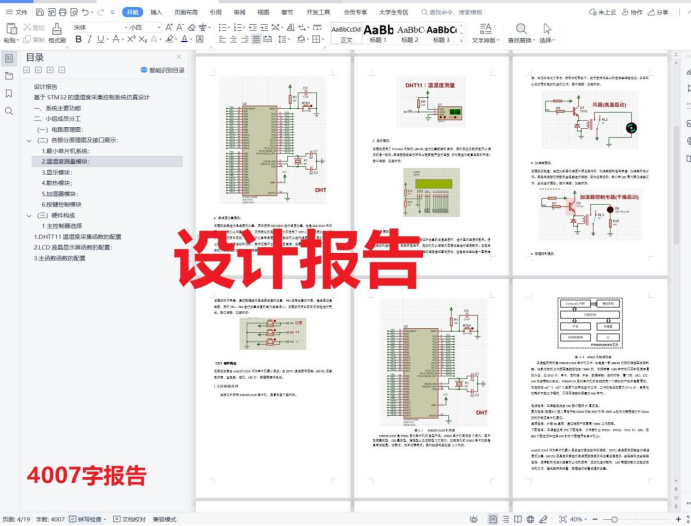This screenshot has width=691, height=526.
Task: Click the font color A swatch
Action: pos(184,39)
